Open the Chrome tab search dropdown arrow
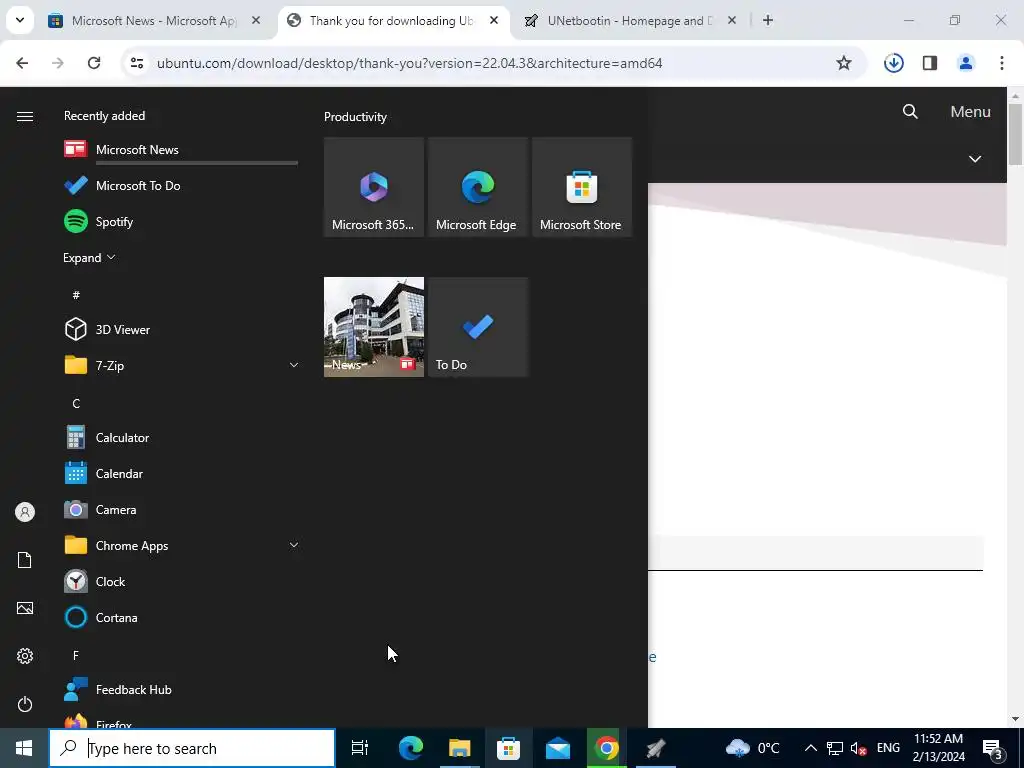The width and height of the screenshot is (1024, 768). [20, 20]
